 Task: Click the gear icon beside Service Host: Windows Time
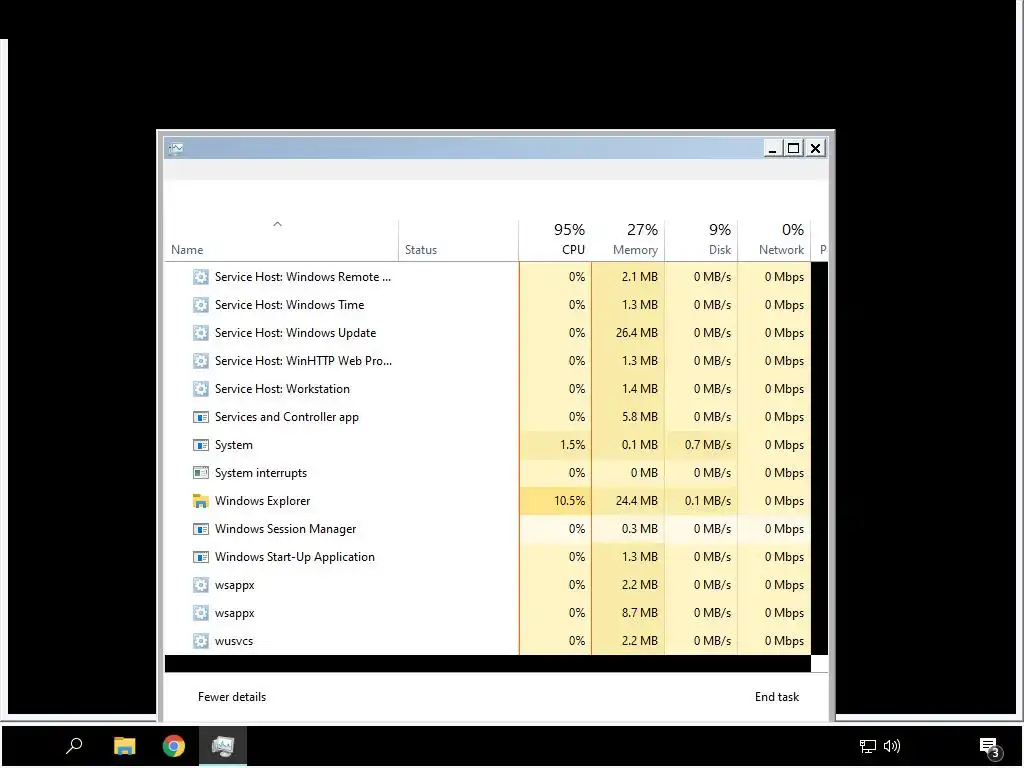click(x=200, y=305)
